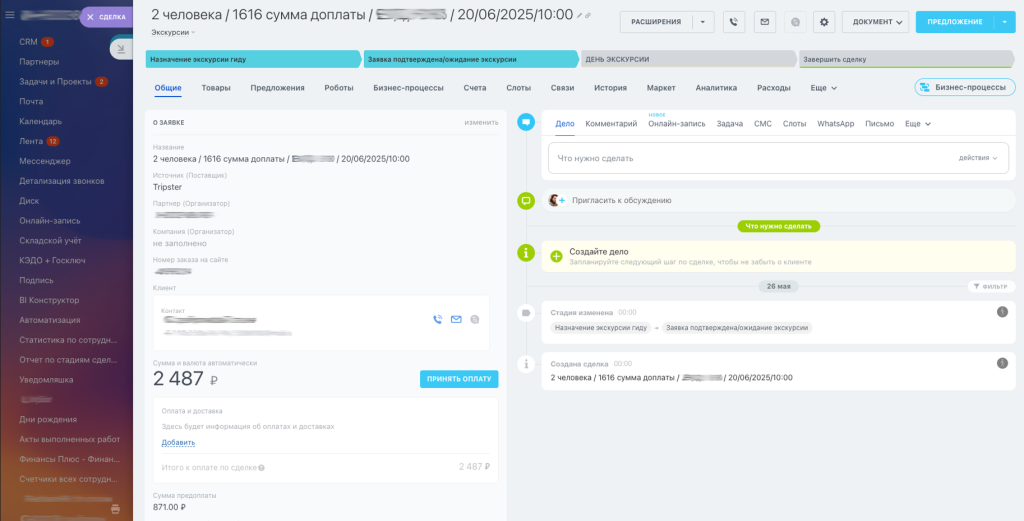Image resolution: width=1024 pixels, height=521 pixels.
Task: Click the help icon next to Итого к оплате
Action: 263,467
